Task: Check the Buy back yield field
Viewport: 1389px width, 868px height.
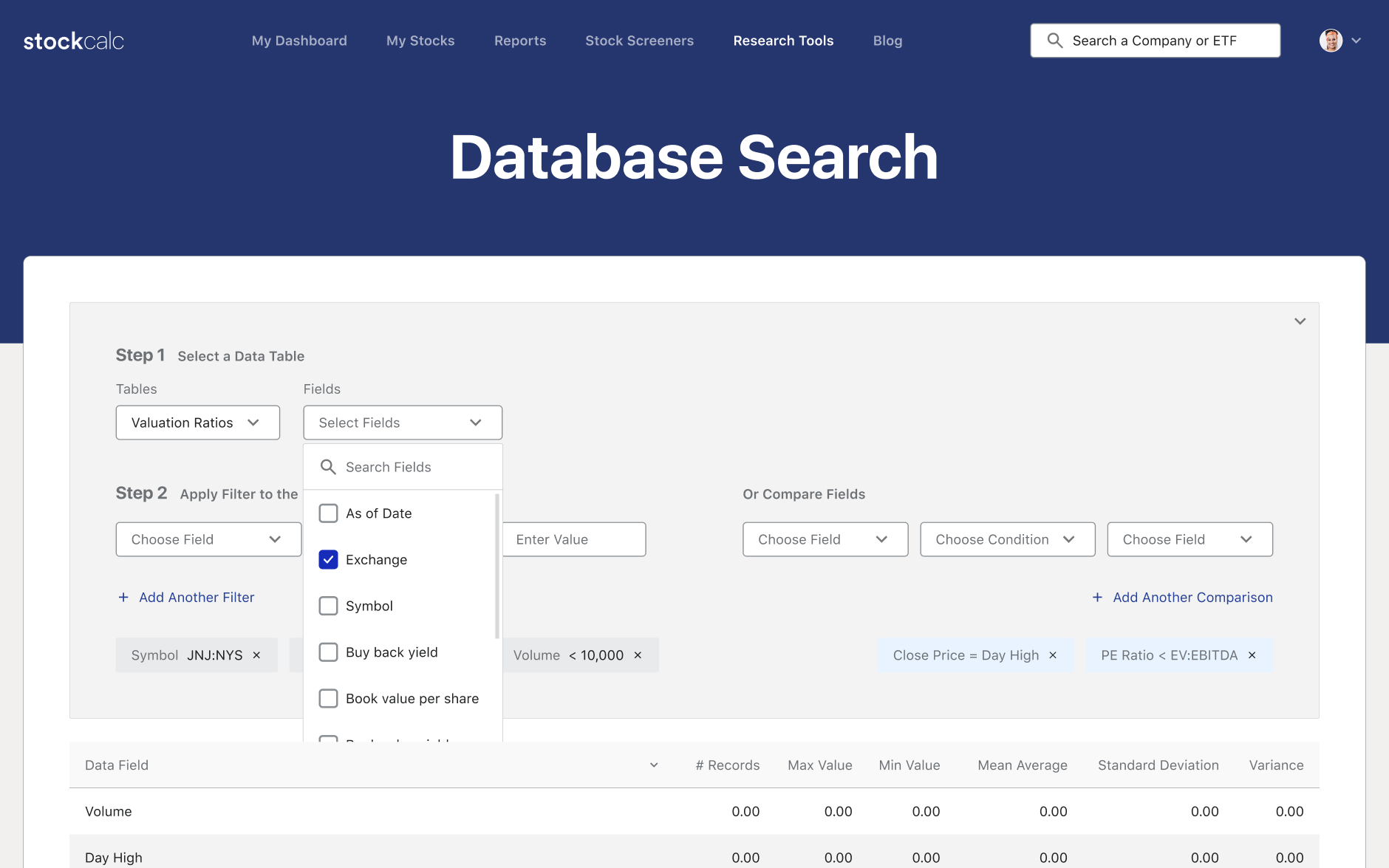Action: pos(328,652)
